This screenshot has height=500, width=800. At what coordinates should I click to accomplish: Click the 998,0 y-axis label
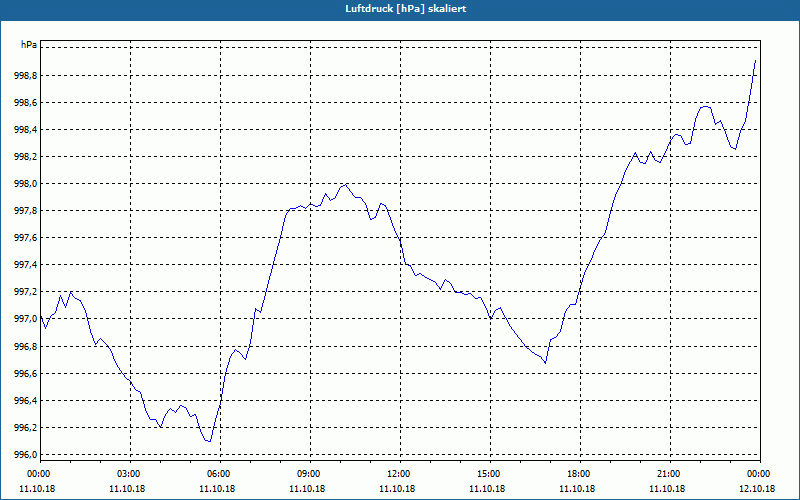click(x=25, y=184)
